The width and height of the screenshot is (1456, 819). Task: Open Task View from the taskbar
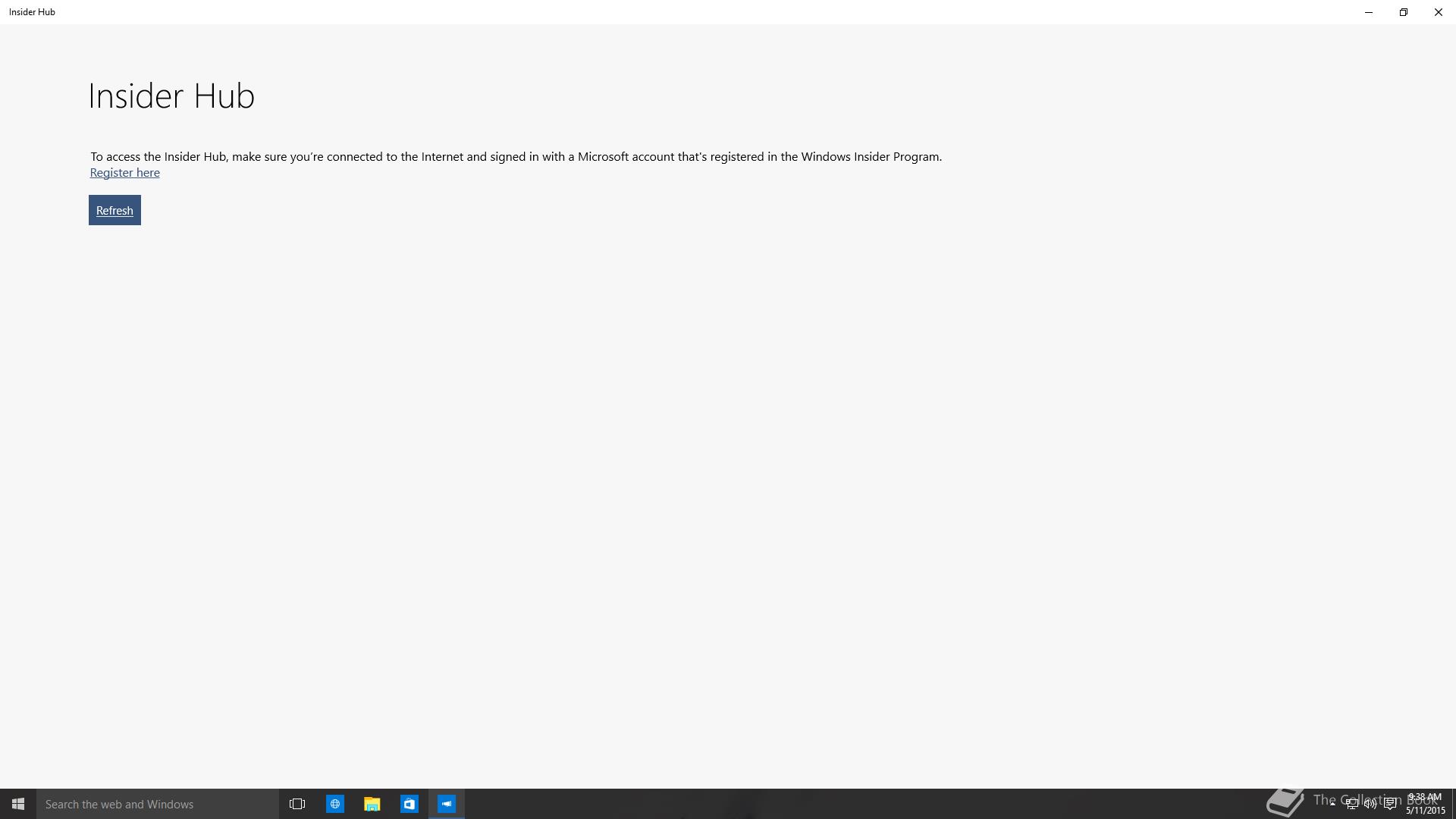(x=297, y=804)
